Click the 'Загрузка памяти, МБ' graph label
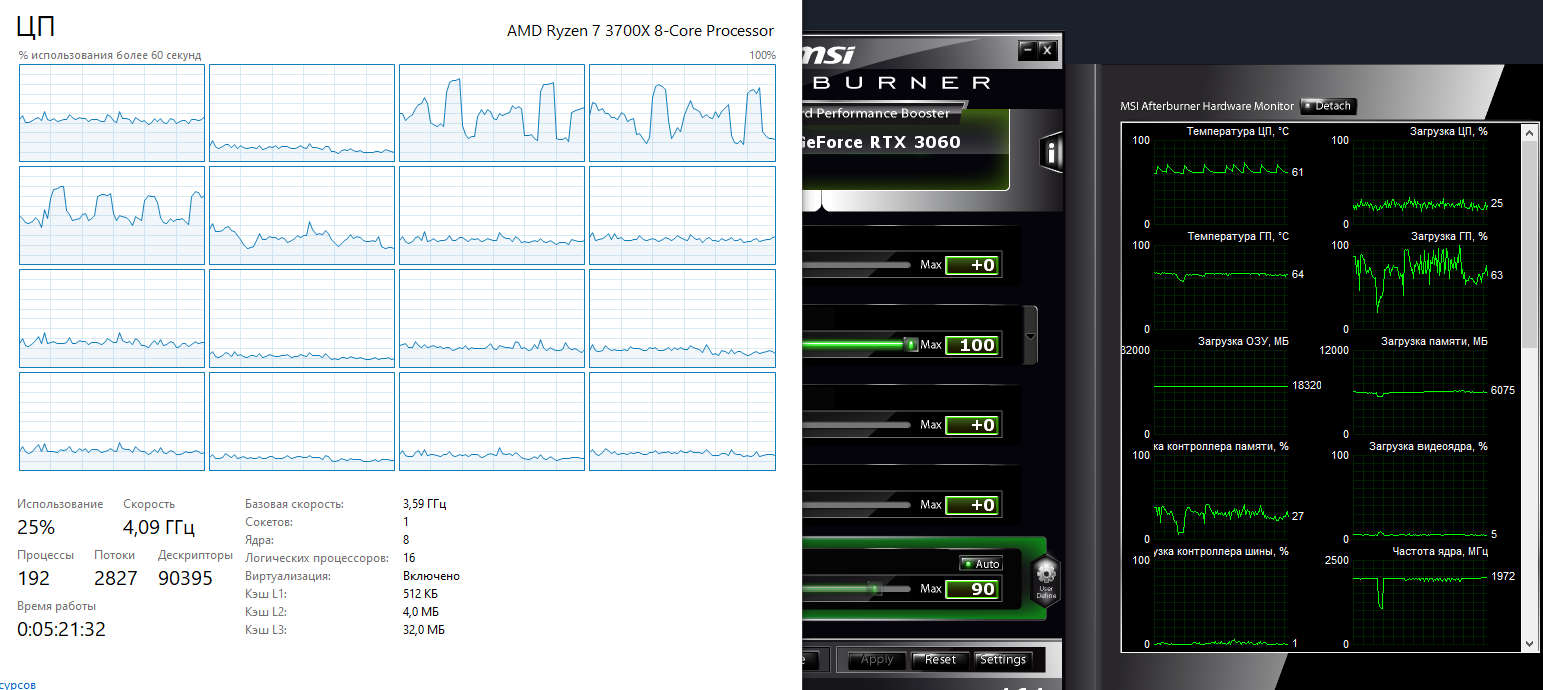Screen dimensions: 1543x690 (1435, 341)
